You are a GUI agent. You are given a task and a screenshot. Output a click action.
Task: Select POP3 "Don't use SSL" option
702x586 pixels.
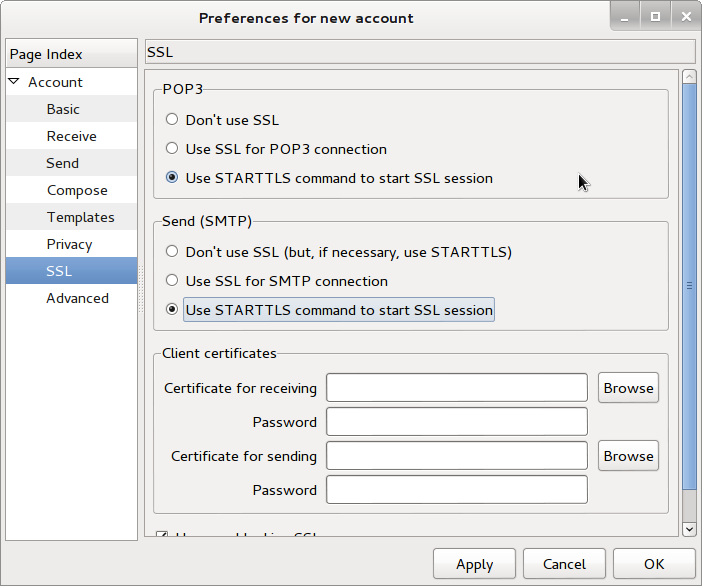(x=173, y=120)
